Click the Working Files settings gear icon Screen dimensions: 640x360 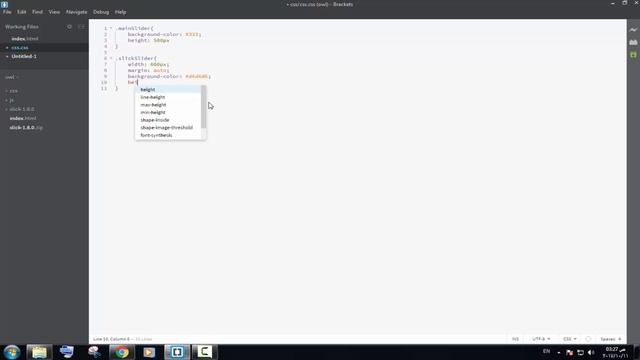click(x=69, y=27)
